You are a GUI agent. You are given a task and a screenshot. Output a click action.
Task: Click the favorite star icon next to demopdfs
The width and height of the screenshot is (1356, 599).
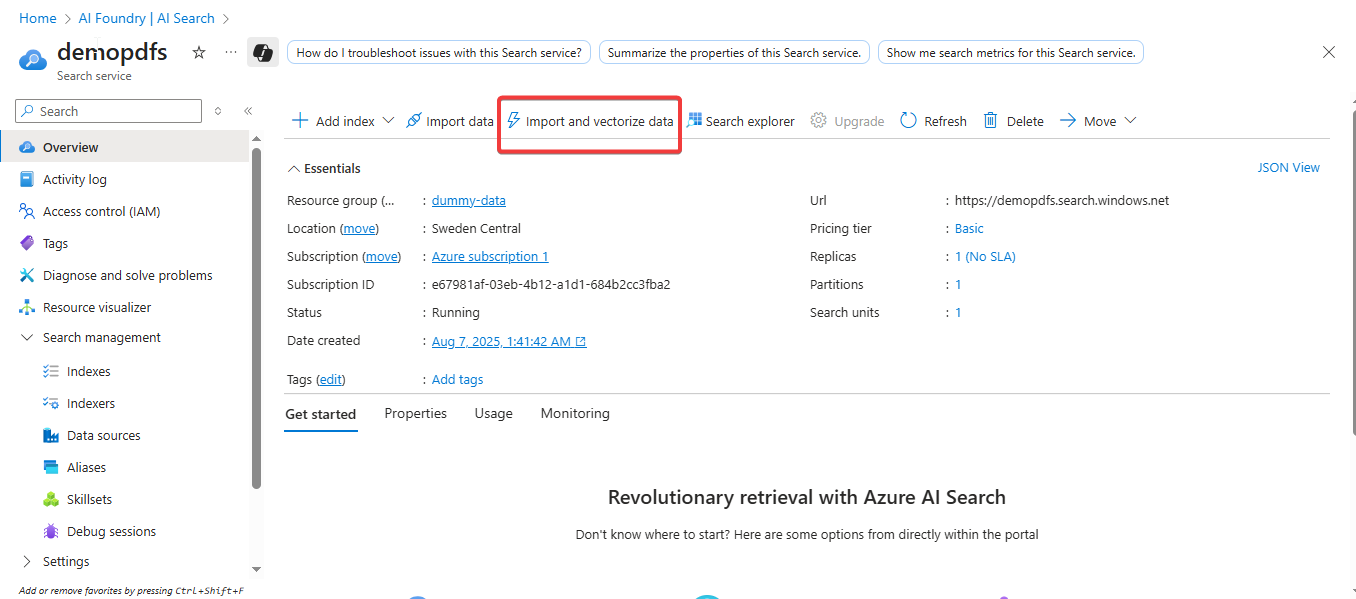coord(199,52)
